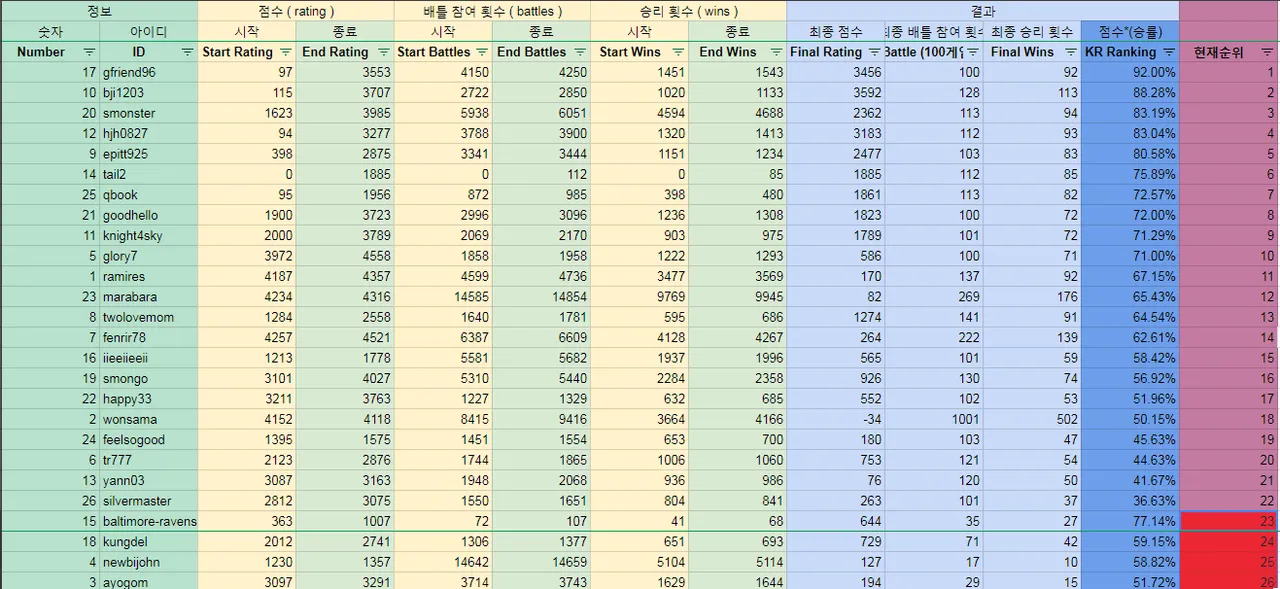Select the KR Ranking cell 88.28%
Image resolution: width=1280 pixels, height=589 pixels.
(1130, 93)
